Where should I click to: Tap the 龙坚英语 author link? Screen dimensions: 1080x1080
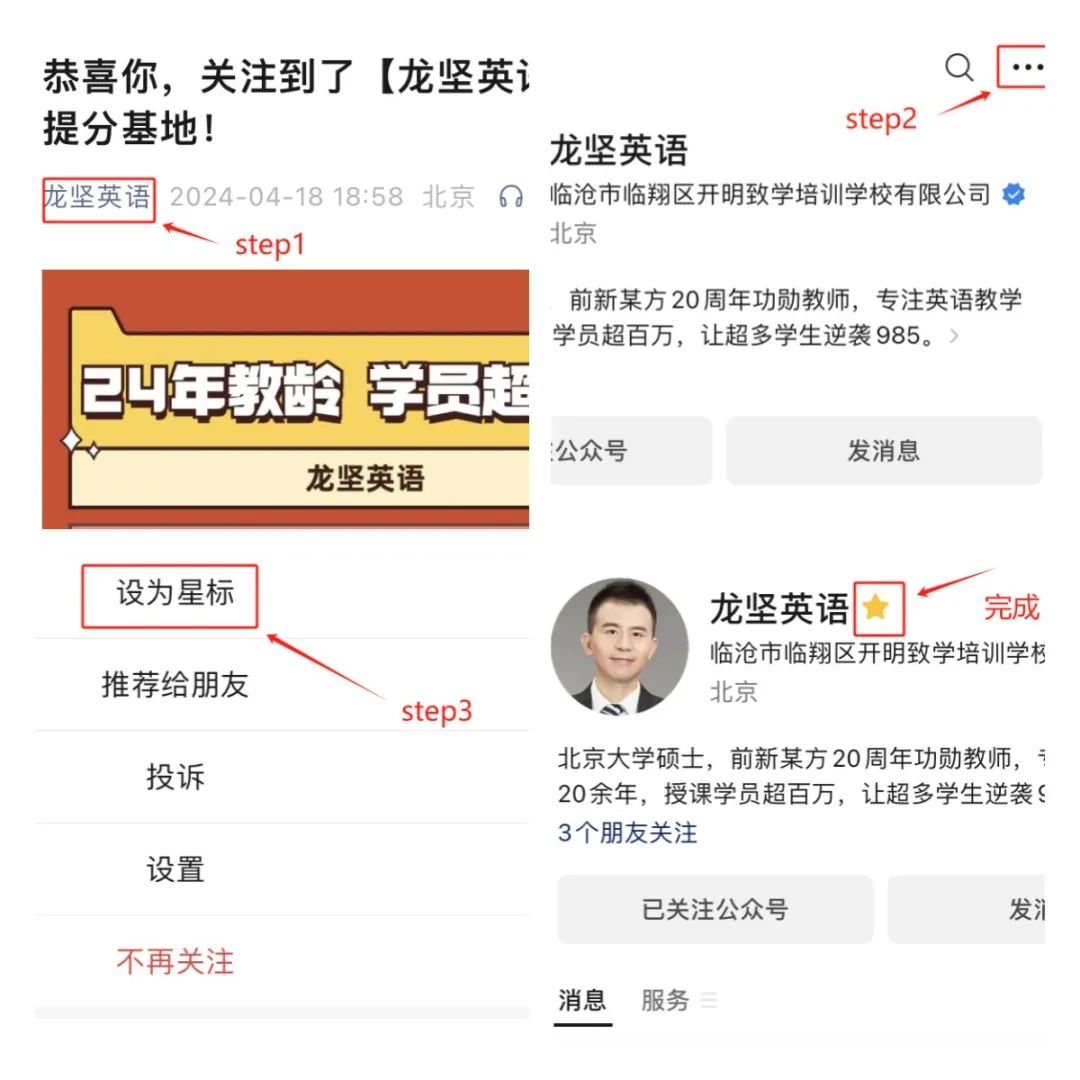coord(97,197)
